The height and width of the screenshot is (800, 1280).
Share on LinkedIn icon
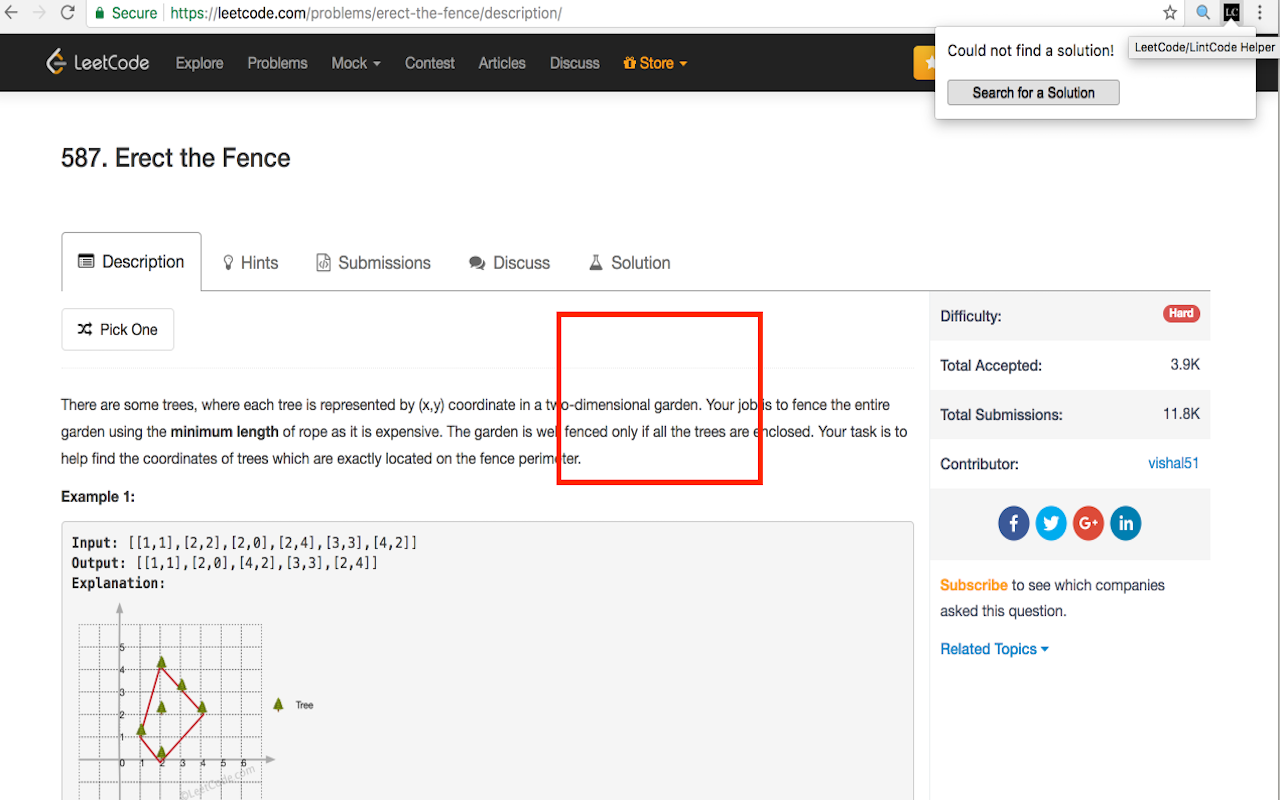tap(1125, 523)
